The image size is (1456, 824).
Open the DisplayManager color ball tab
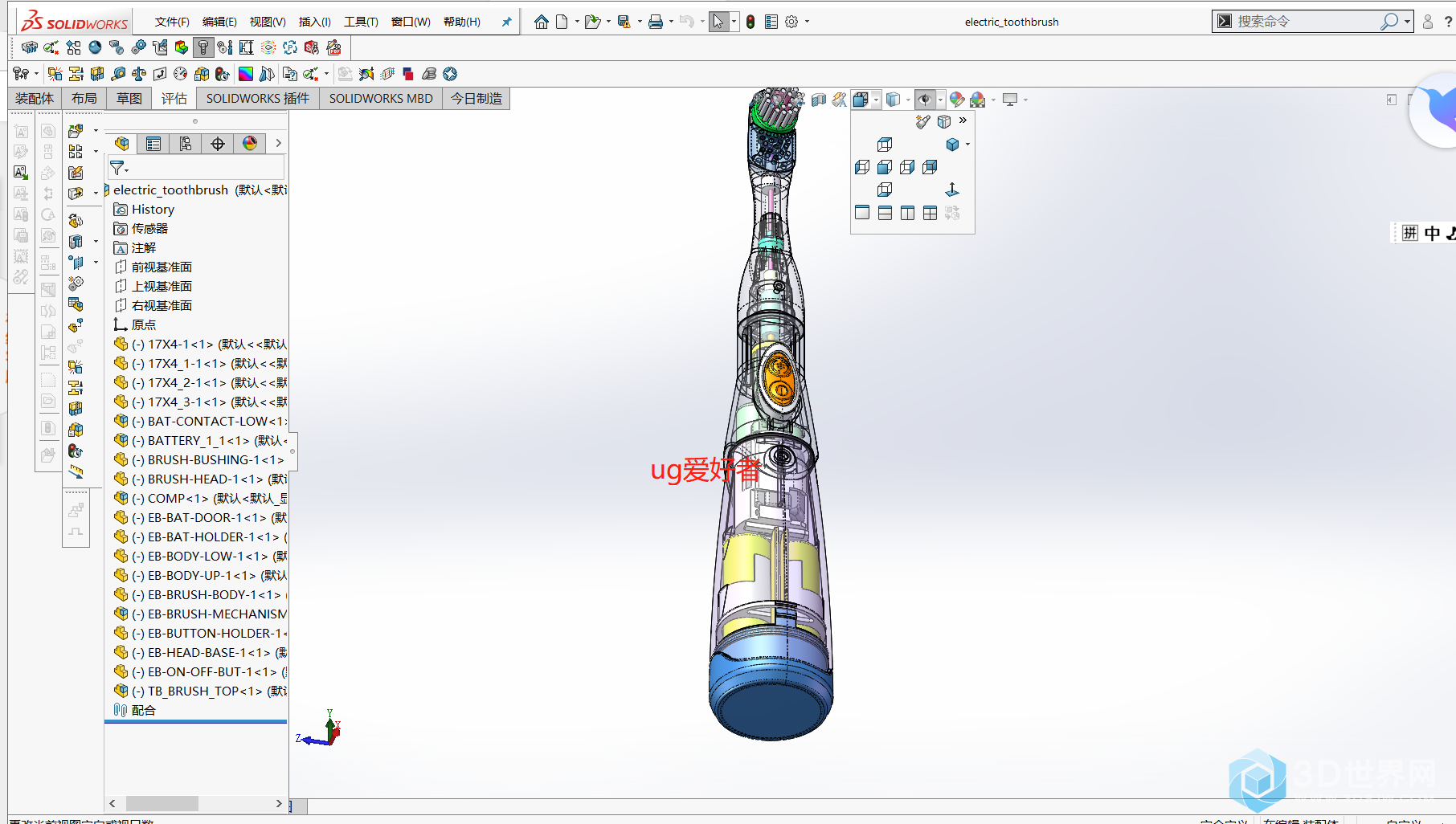[x=250, y=143]
